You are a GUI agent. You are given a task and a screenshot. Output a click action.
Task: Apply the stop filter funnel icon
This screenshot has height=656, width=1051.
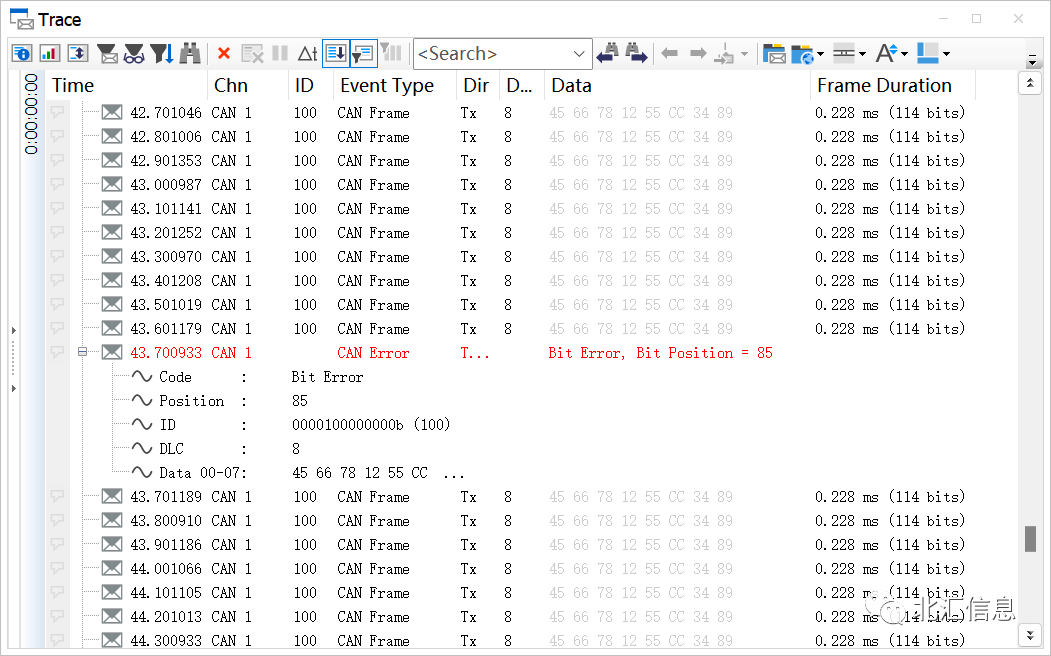[162, 53]
